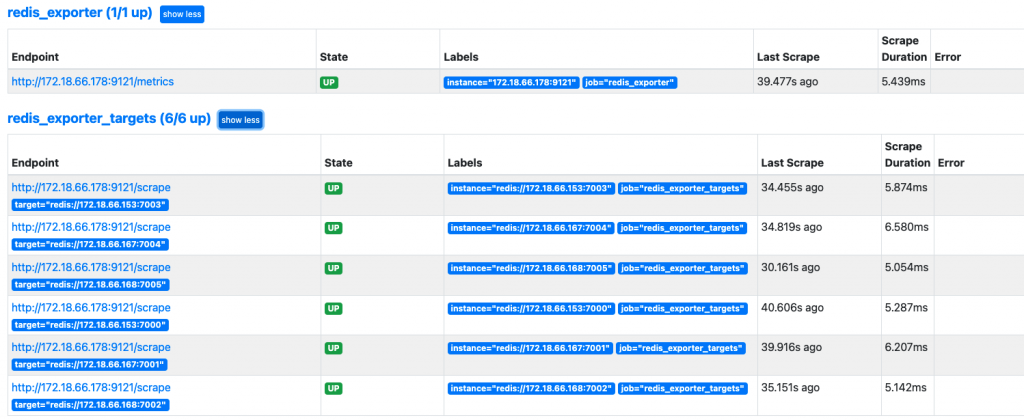Viewport: 1024px width, 420px height.
Task: Open the 172.18.66.178:9121/metrics endpoint link
Action: coord(93,82)
